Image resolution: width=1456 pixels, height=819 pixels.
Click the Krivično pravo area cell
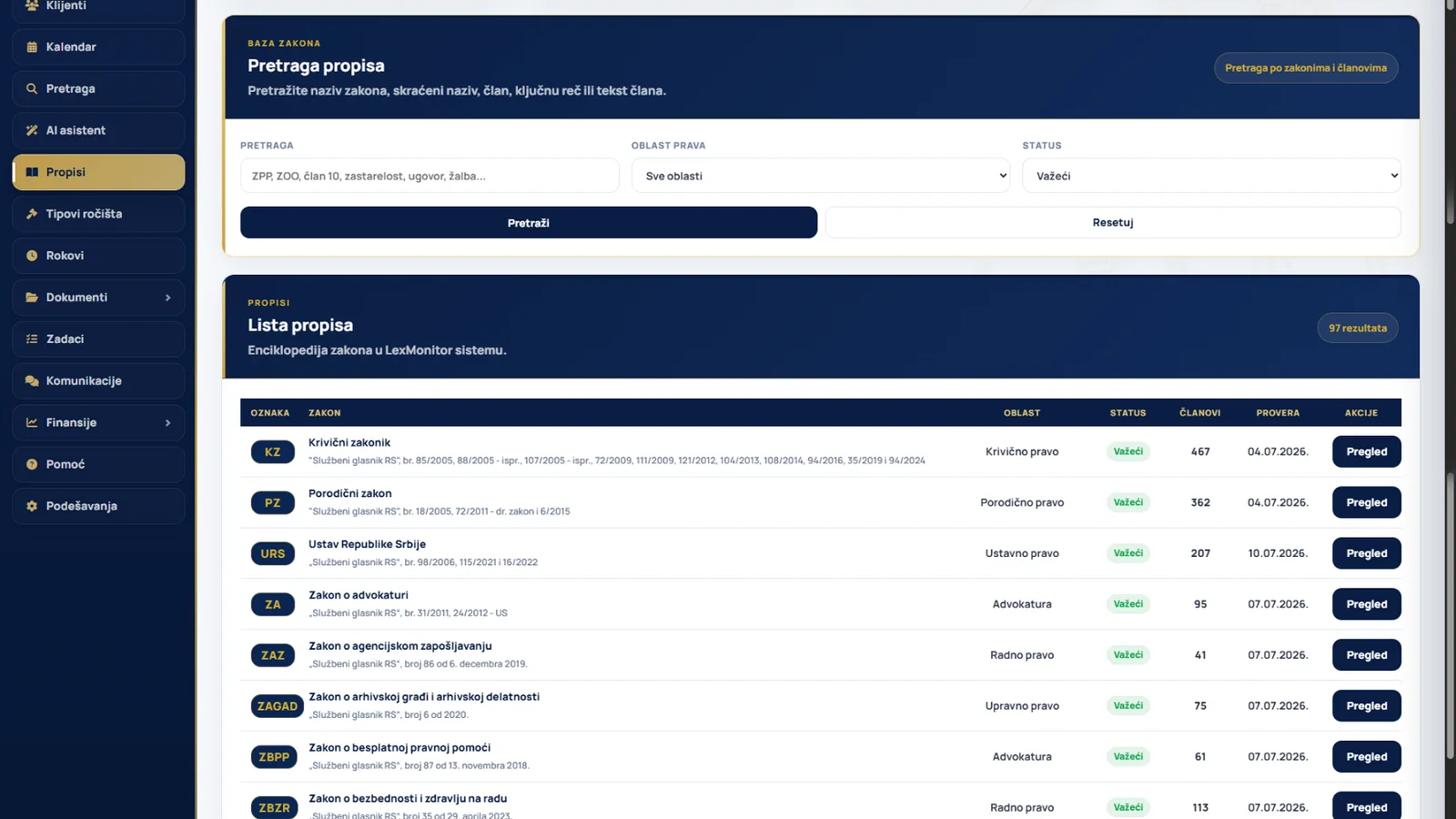(x=1022, y=452)
